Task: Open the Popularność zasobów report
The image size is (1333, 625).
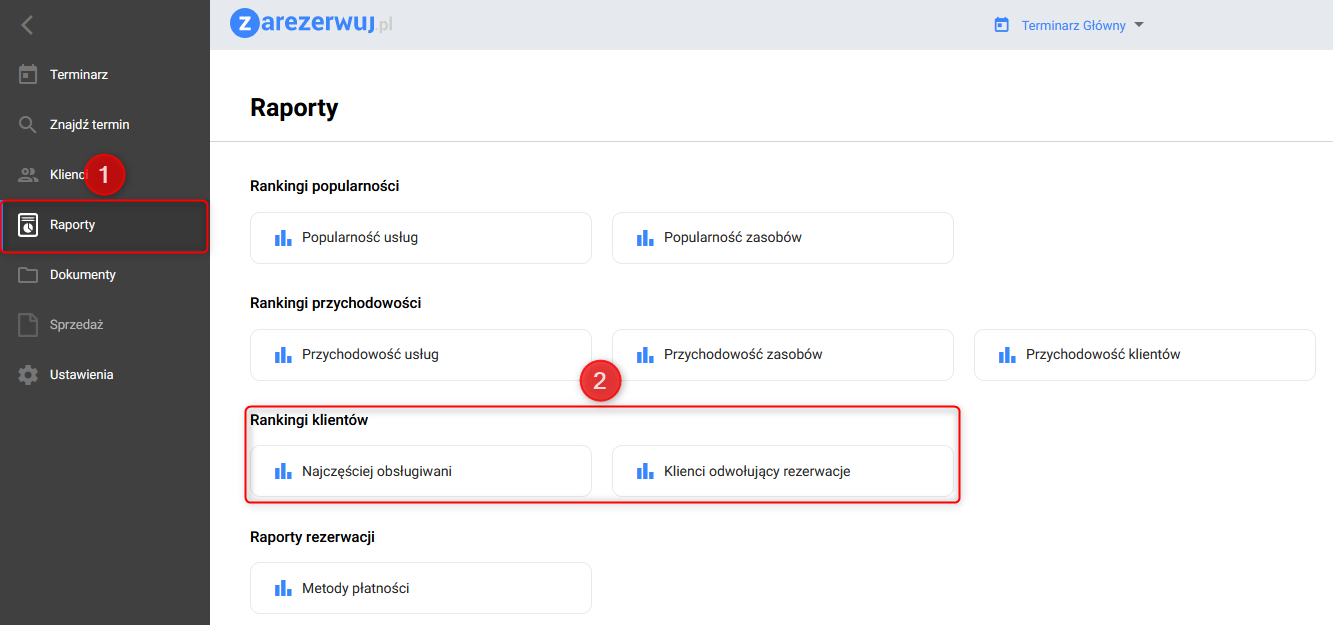Action: click(782, 238)
